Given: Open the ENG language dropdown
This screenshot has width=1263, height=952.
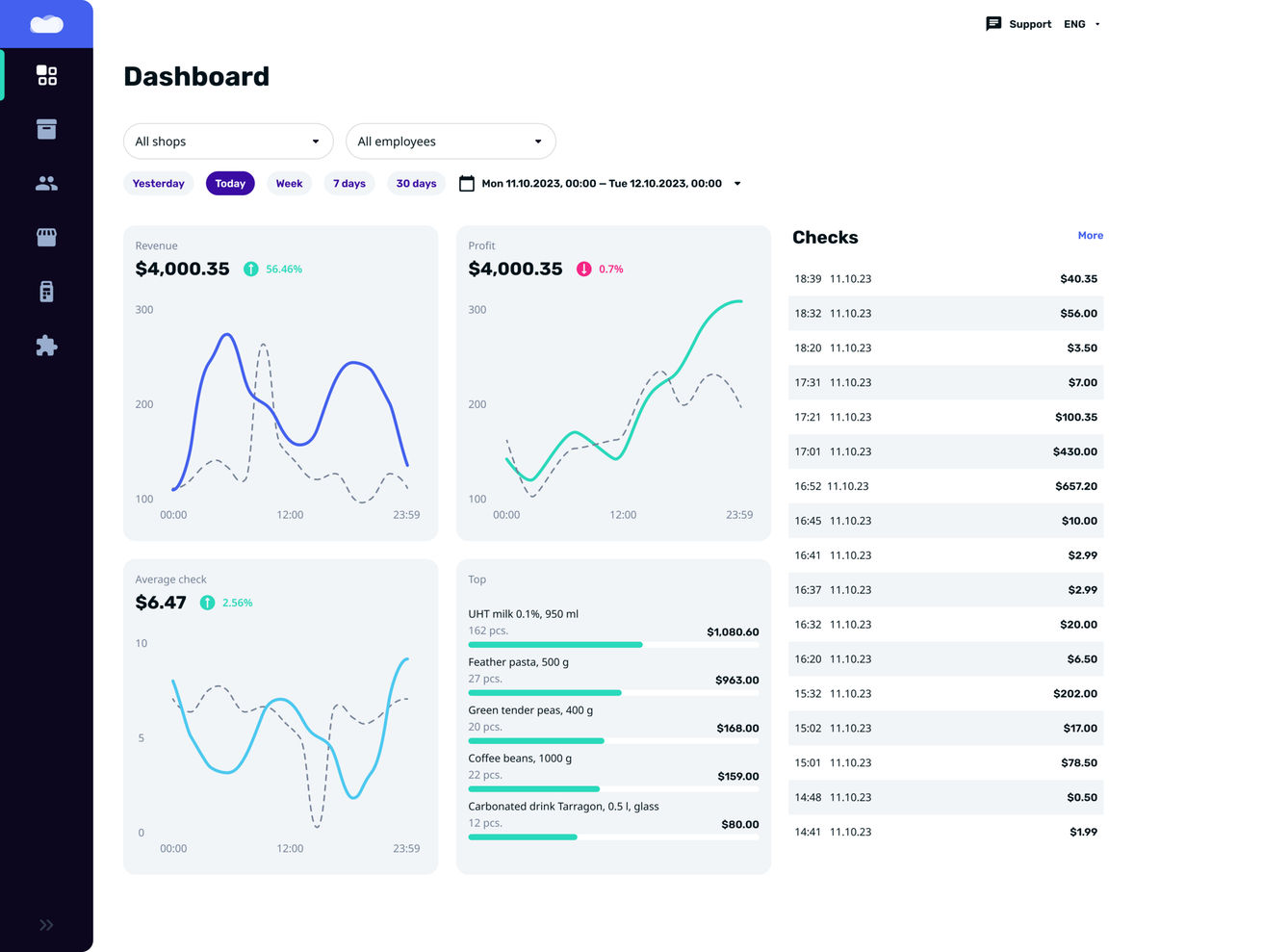Looking at the screenshot, I should [1082, 24].
